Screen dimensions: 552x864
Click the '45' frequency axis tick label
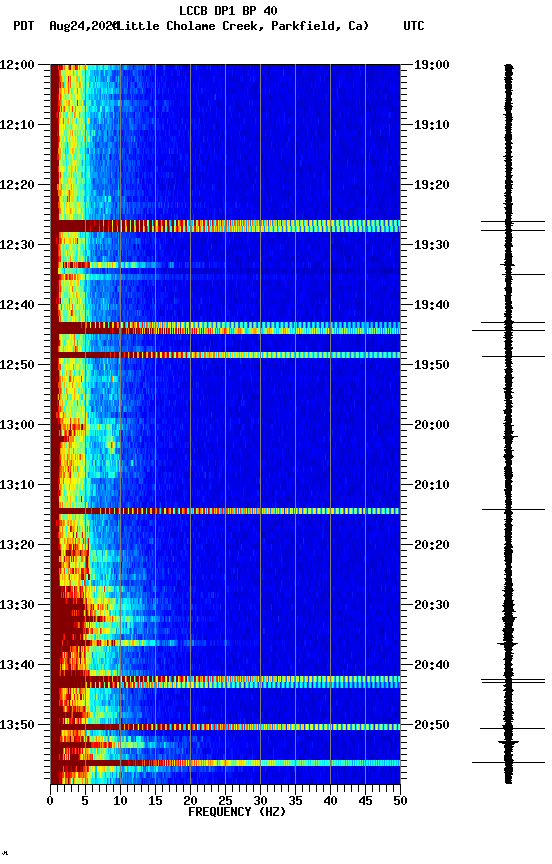365,801
